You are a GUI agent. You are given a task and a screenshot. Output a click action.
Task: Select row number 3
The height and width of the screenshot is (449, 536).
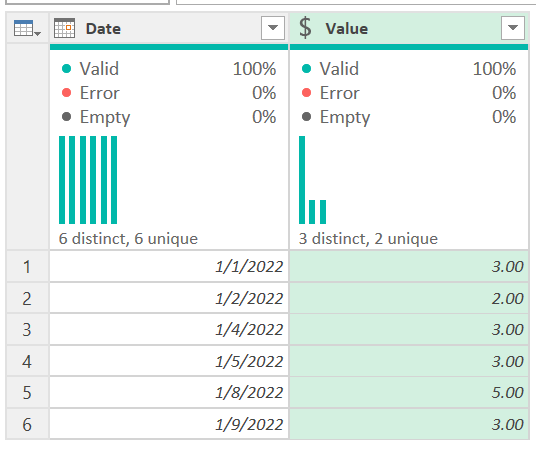click(27, 330)
